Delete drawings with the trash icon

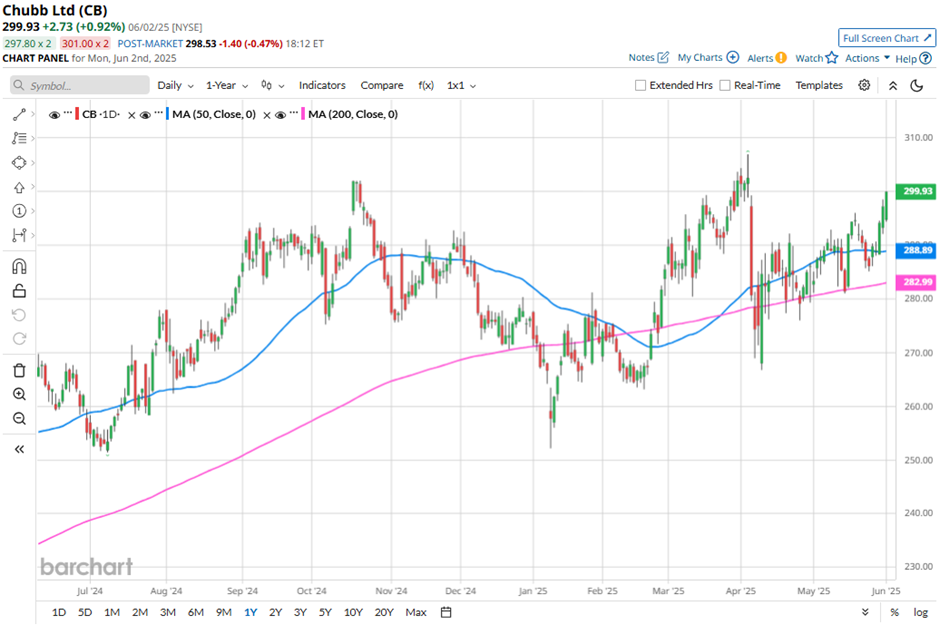(19, 371)
